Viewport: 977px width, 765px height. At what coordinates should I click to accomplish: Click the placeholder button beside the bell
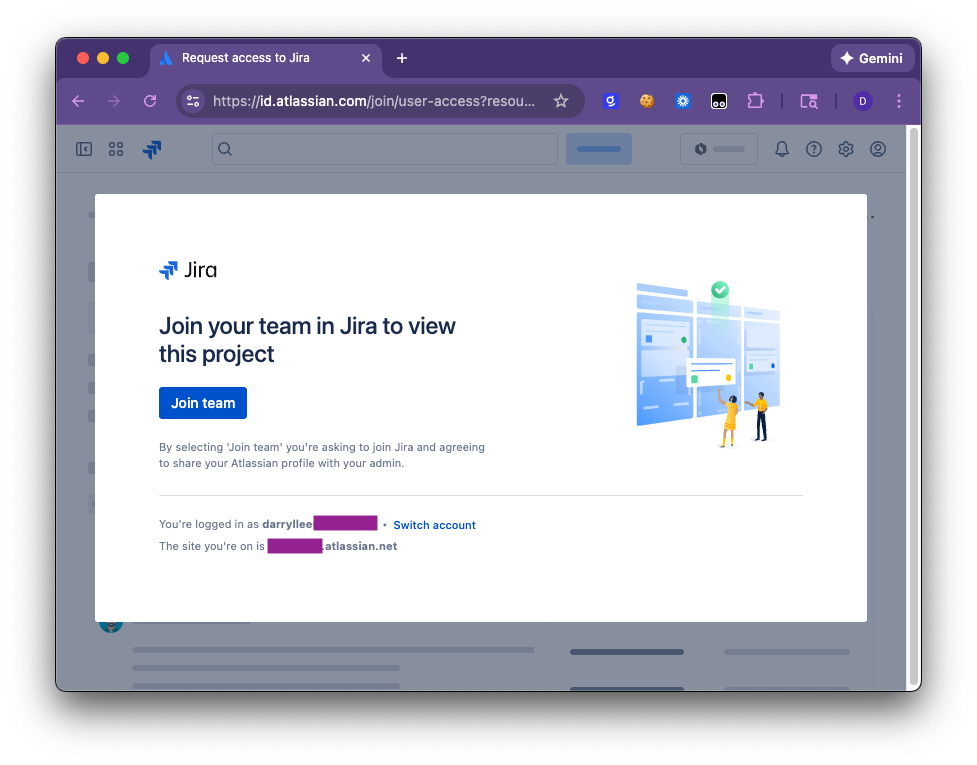(x=719, y=149)
